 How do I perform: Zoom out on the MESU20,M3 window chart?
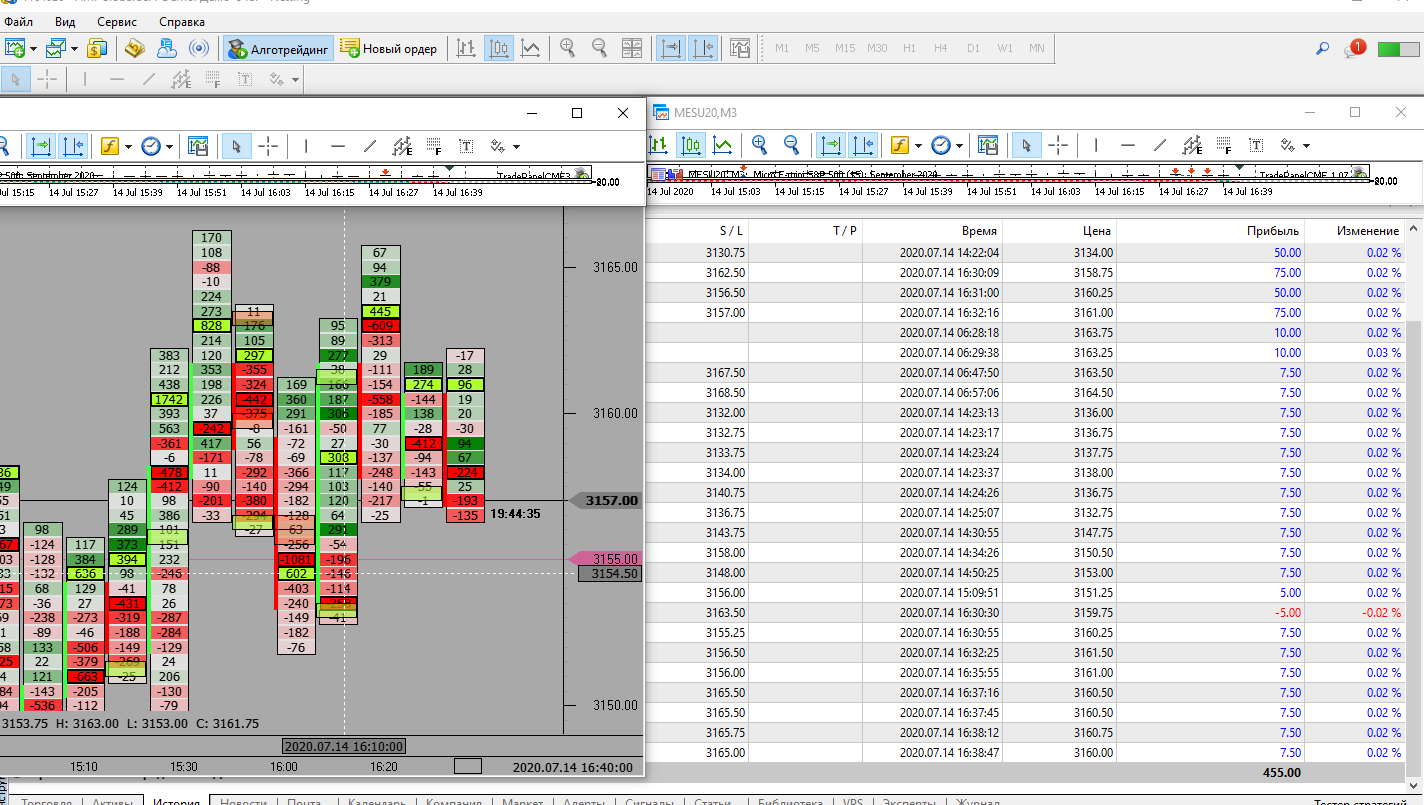(792, 145)
